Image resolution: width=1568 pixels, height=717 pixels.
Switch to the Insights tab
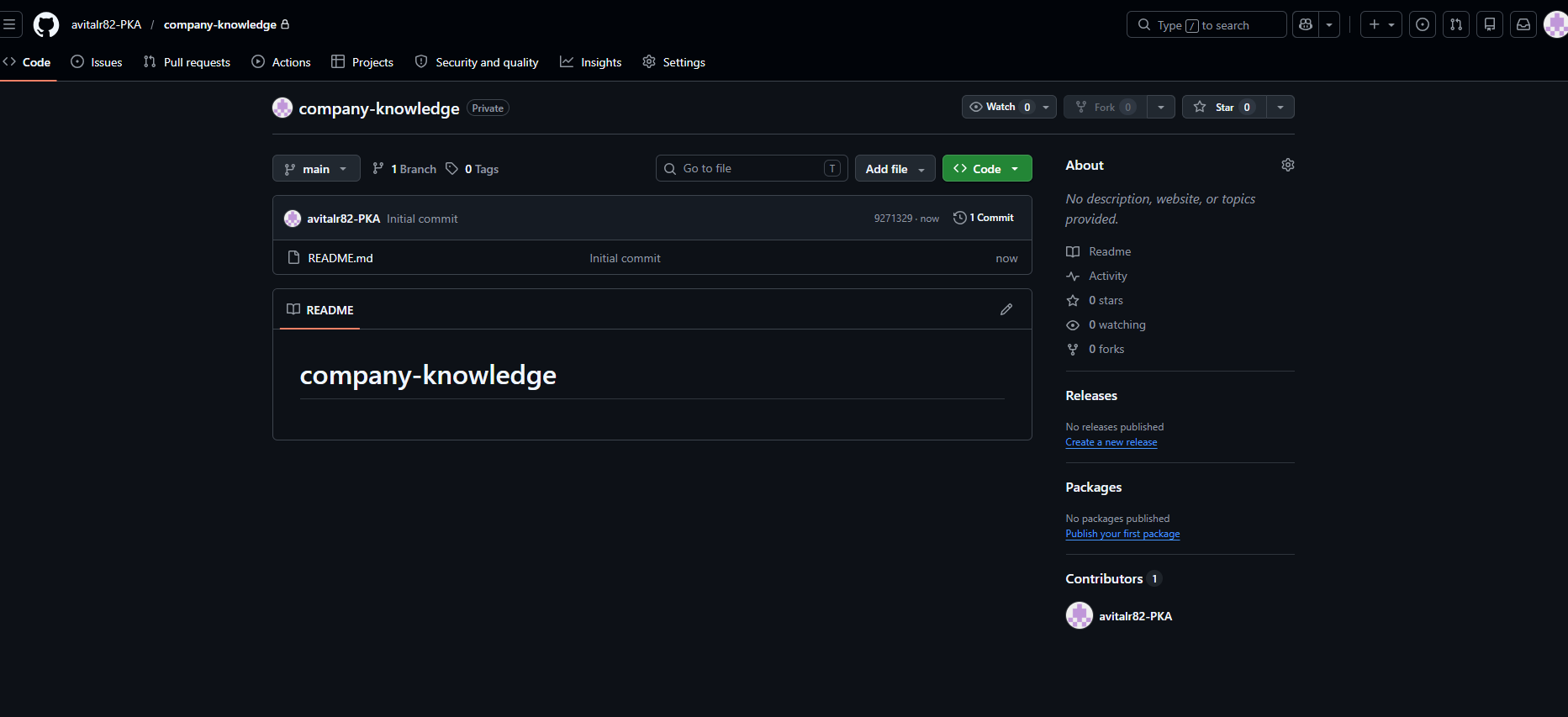[x=591, y=62]
